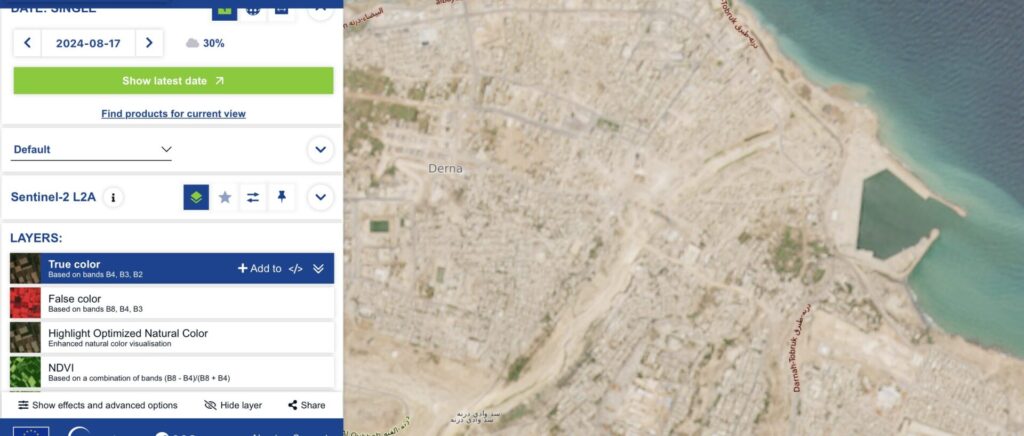Image resolution: width=1024 pixels, height=436 pixels.
Task: Collapse the Sentinel-2 L2A section chevron
Action: pos(321,197)
